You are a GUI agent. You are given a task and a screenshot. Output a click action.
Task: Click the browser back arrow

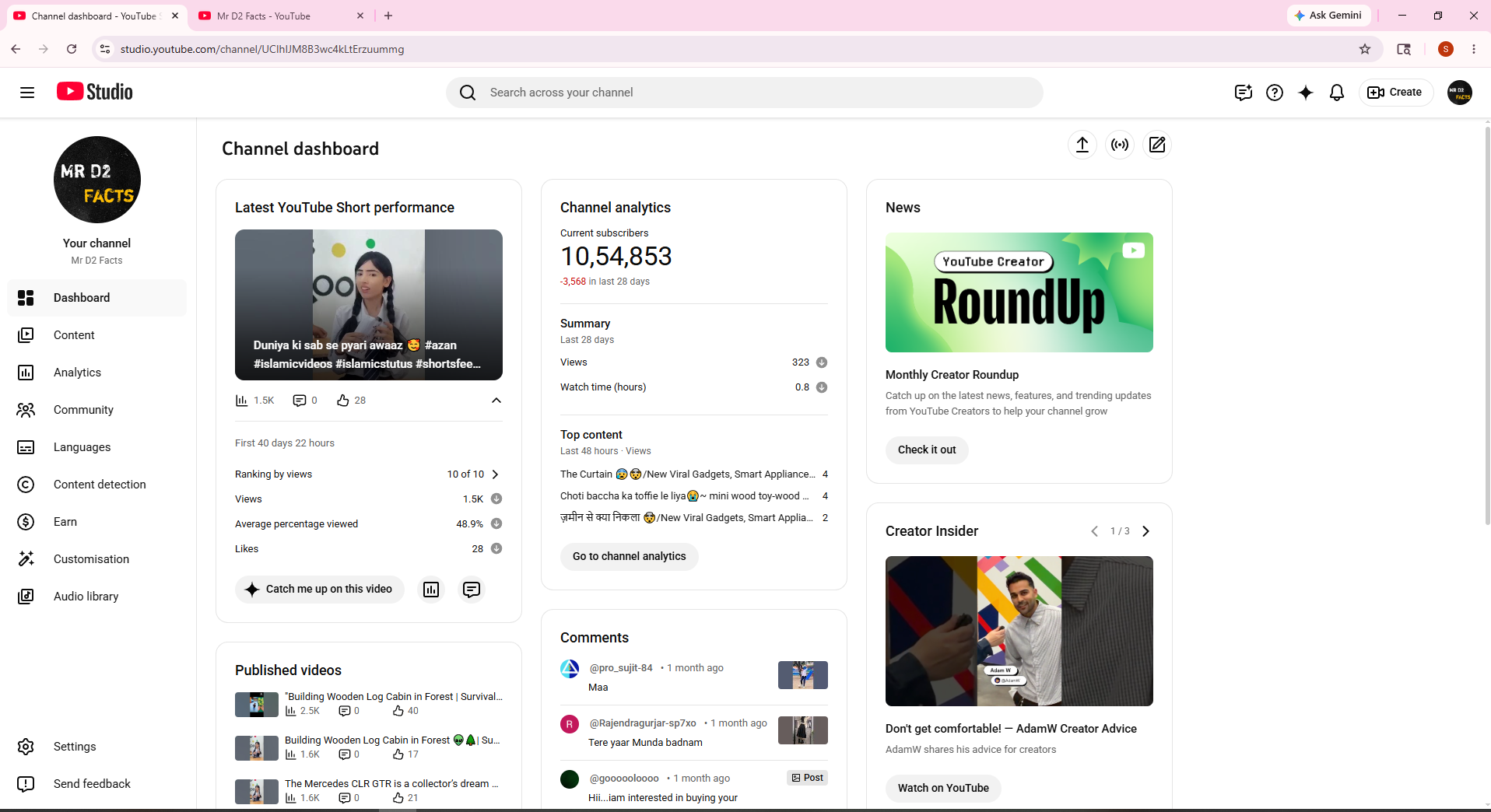click(x=16, y=49)
